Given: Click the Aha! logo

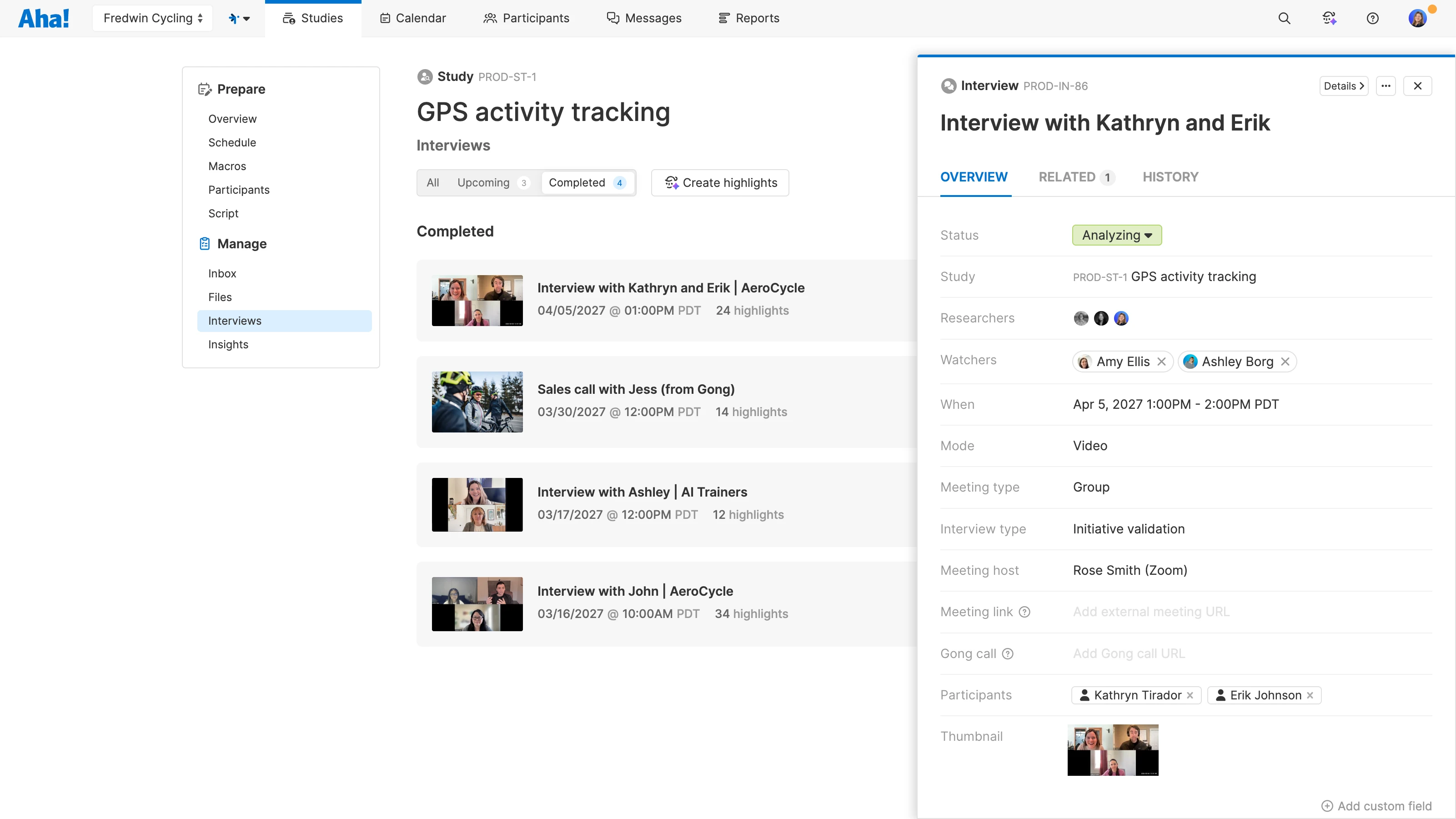Looking at the screenshot, I should (44, 18).
